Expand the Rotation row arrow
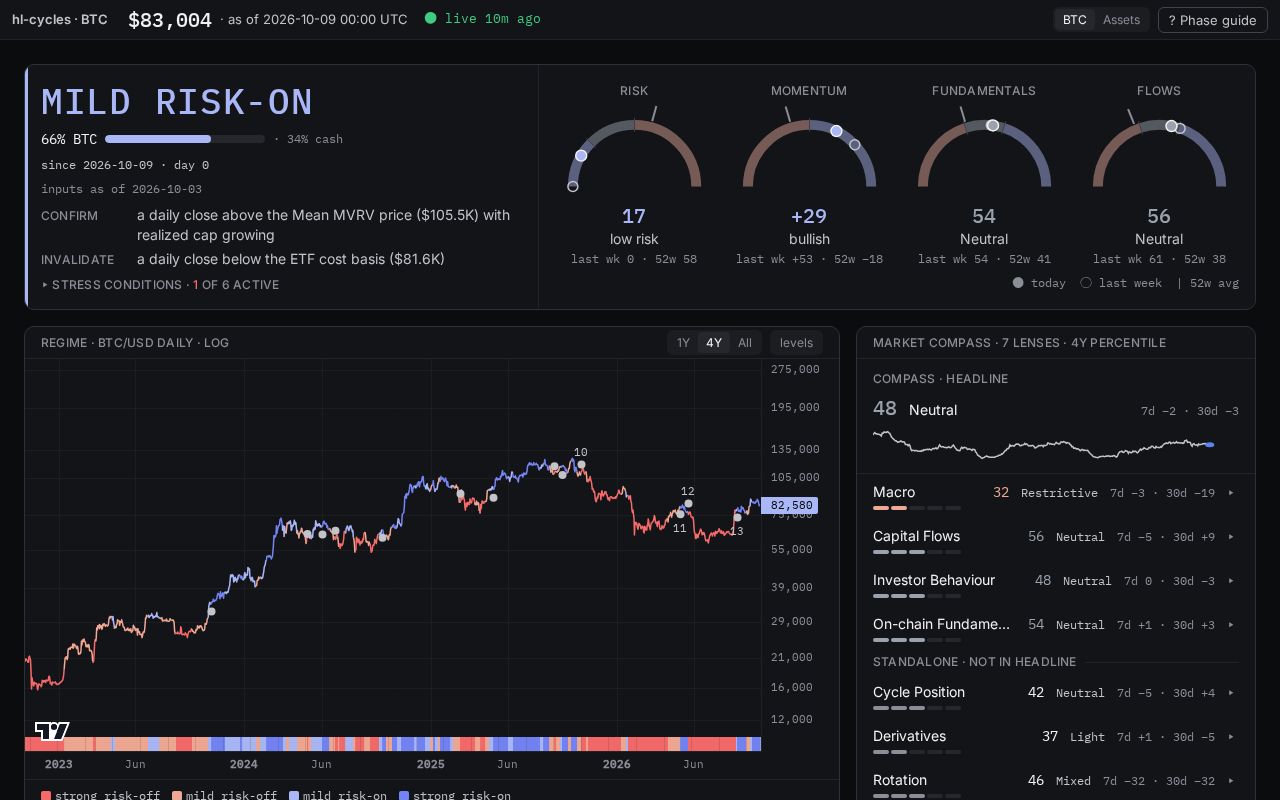 pyautogui.click(x=1231, y=781)
